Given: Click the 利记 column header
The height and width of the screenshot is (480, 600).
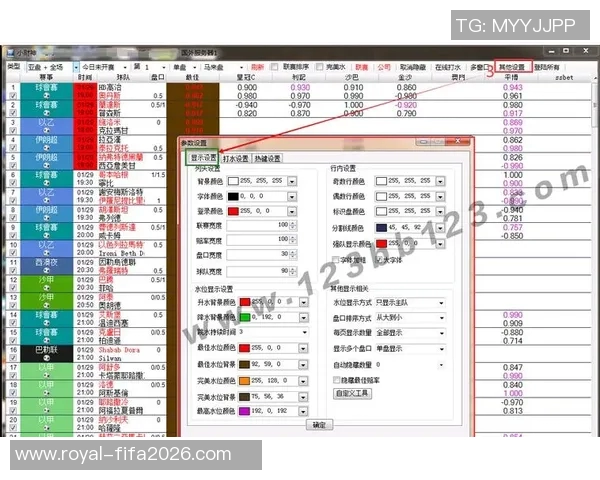Looking at the screenshot, I should (299, 77).
